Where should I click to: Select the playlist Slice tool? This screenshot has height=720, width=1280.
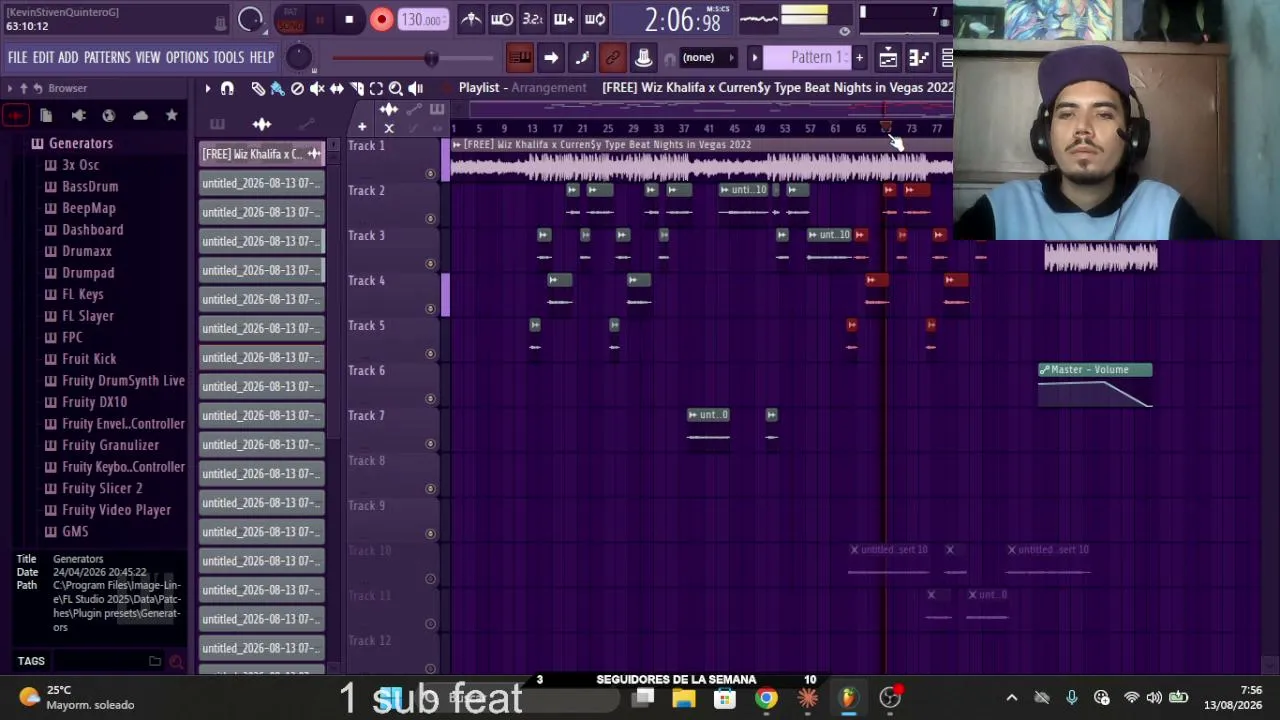[357, 88]
